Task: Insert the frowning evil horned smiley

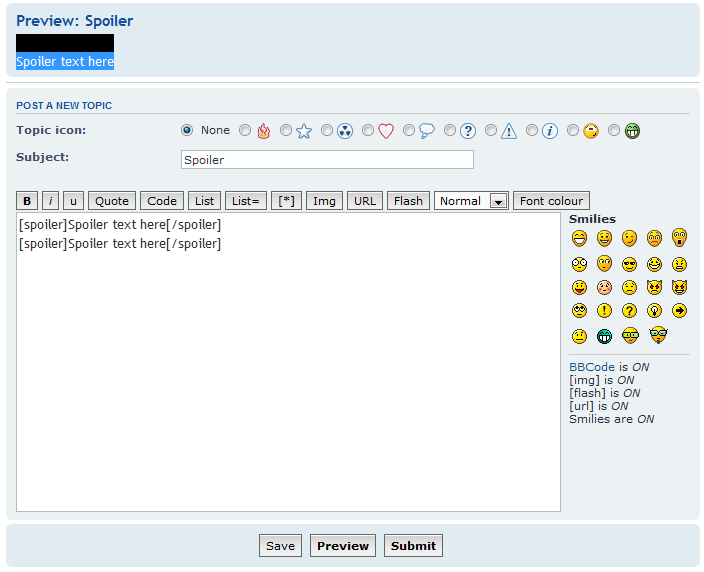Action: (654, 287)
